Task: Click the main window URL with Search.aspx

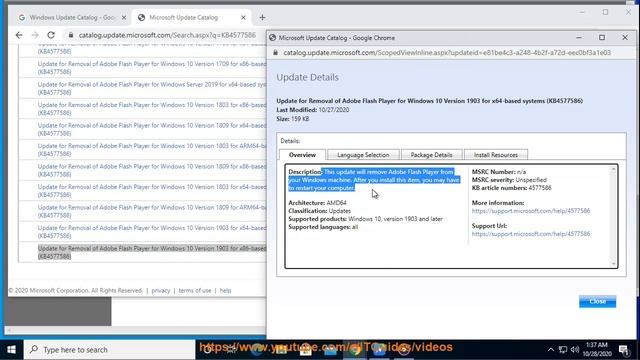Action: pos(167,35)
